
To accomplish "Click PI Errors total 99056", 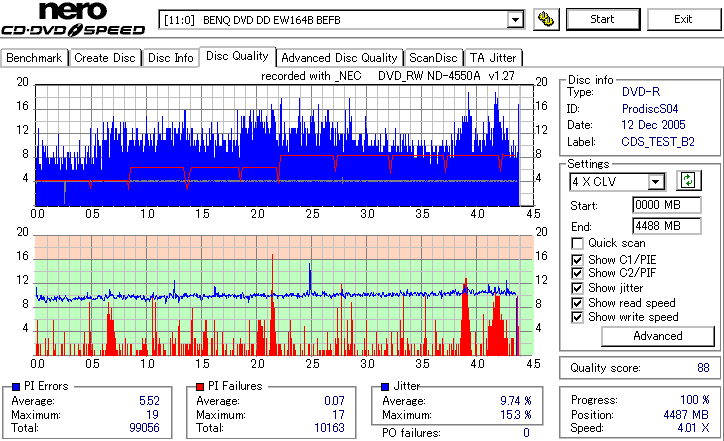I will (x=145, y=428).
